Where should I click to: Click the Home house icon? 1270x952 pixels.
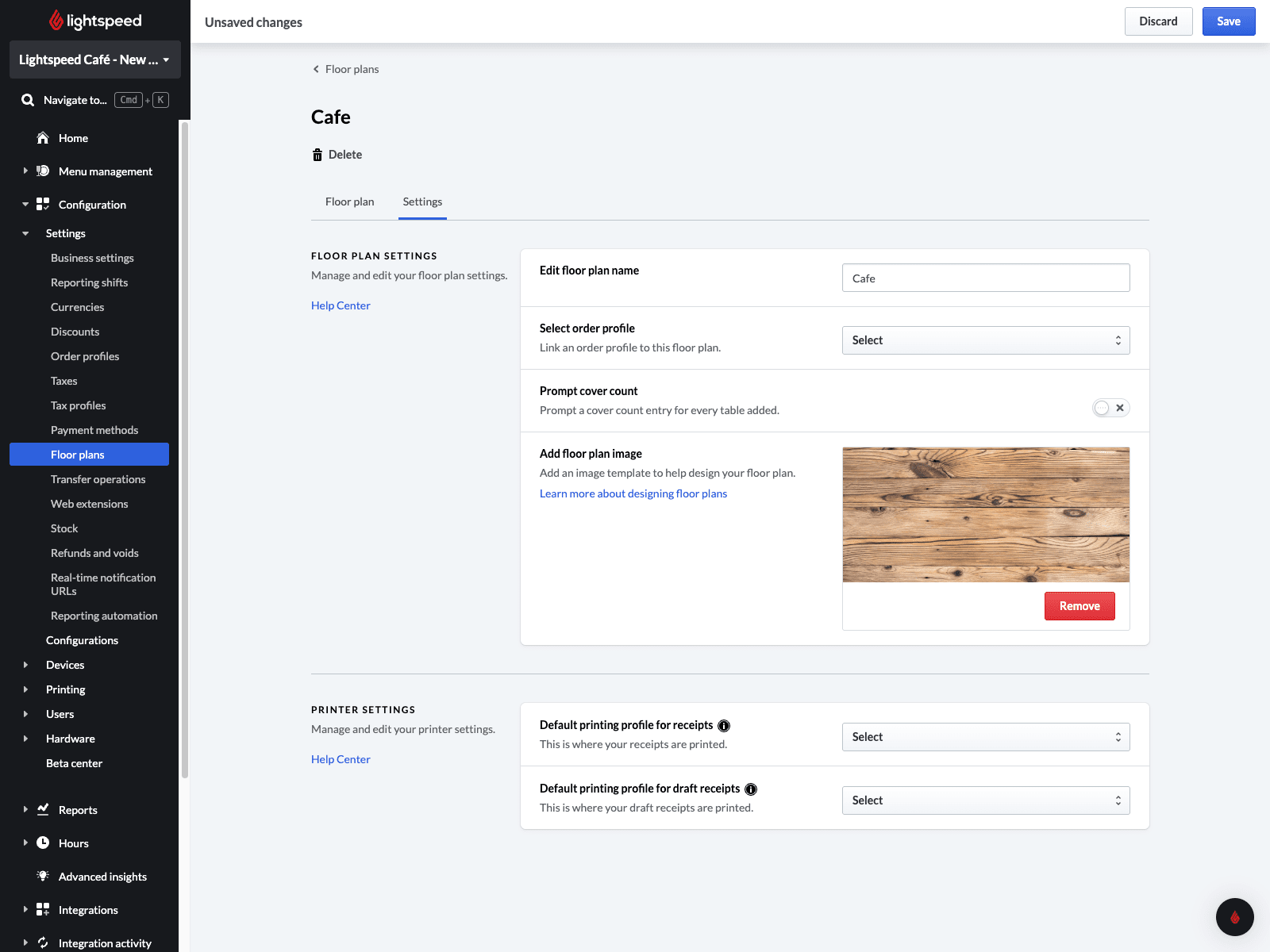point(43,138)
